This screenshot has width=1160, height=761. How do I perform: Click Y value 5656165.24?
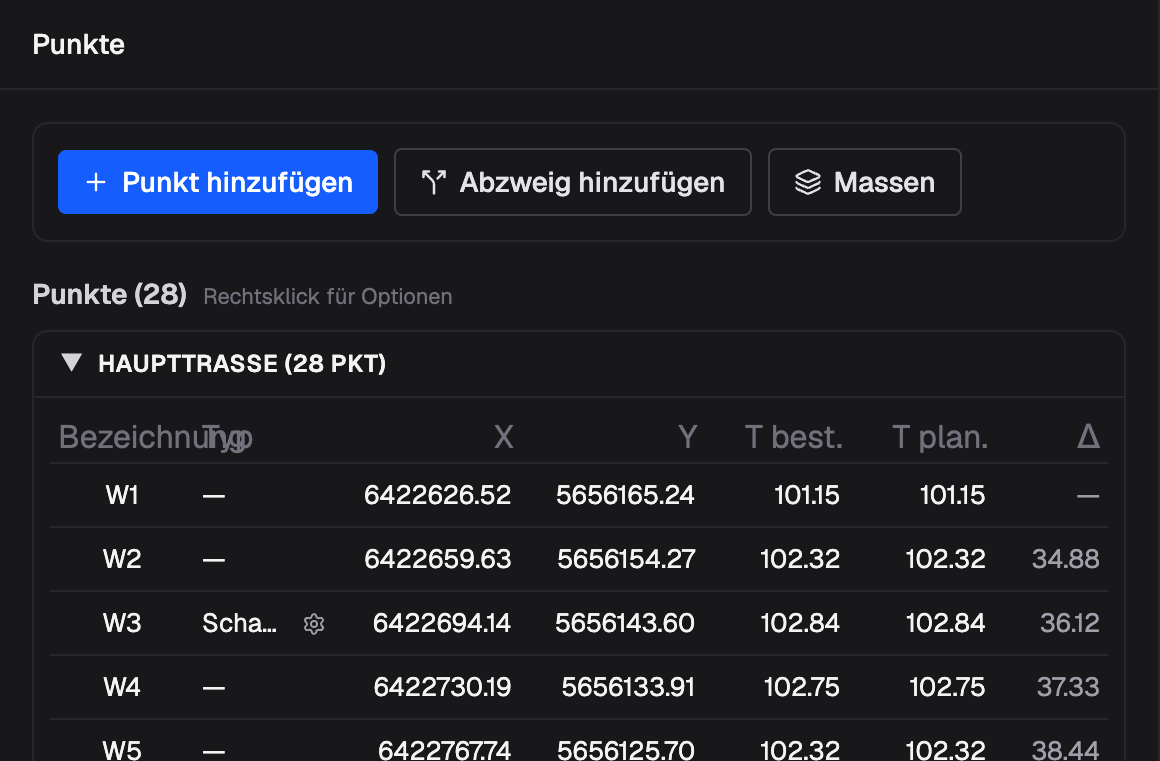(x=625, y=495)
